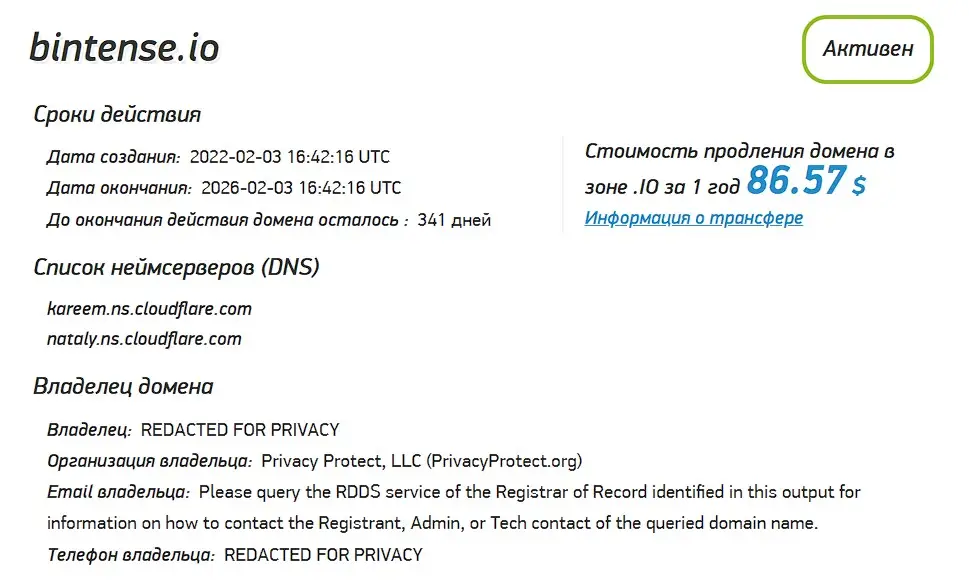
Task: Click the Email владельца label
Action: (118, 492)
